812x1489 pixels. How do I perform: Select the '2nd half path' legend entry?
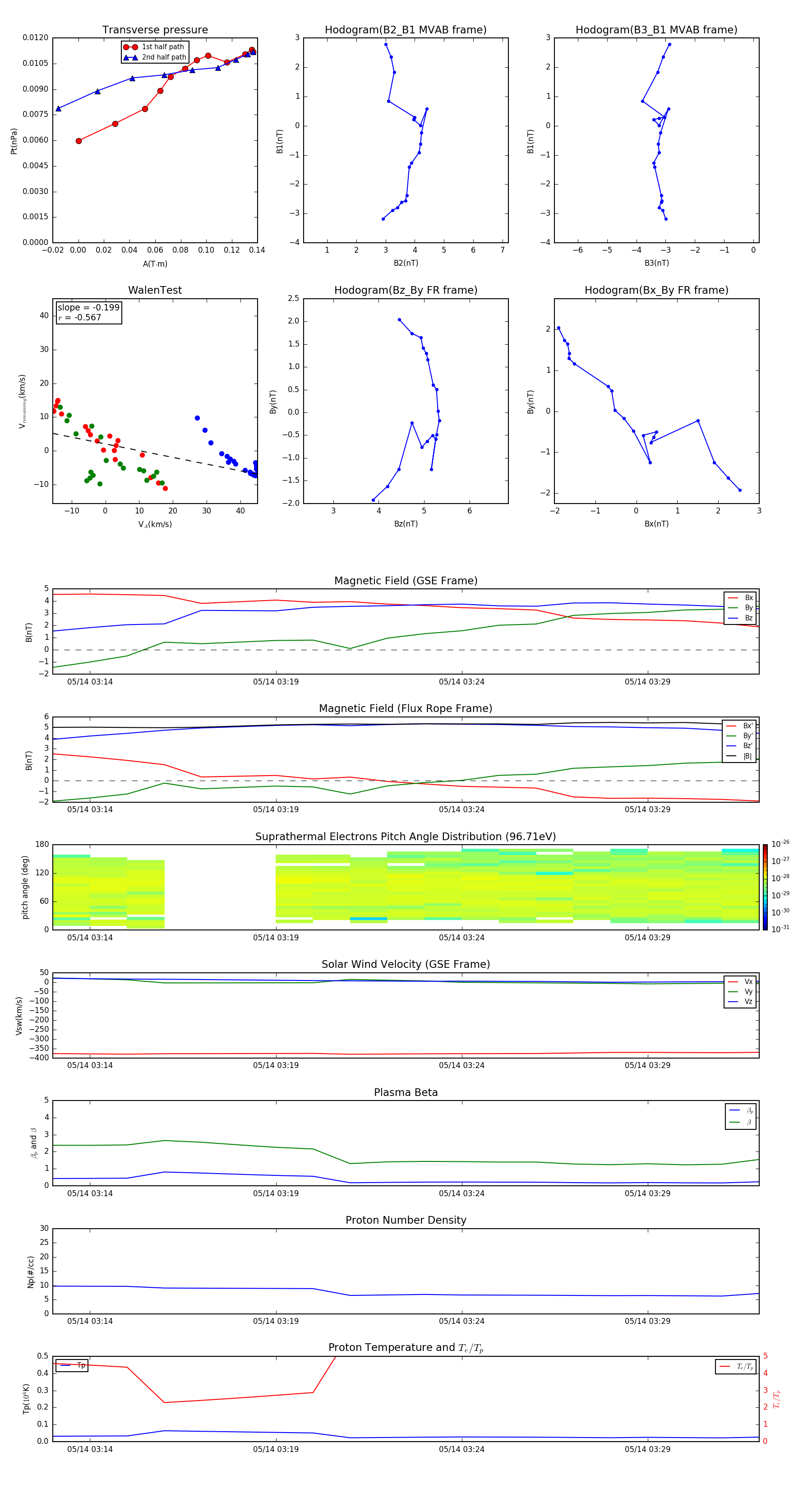[x=155, y=57]
